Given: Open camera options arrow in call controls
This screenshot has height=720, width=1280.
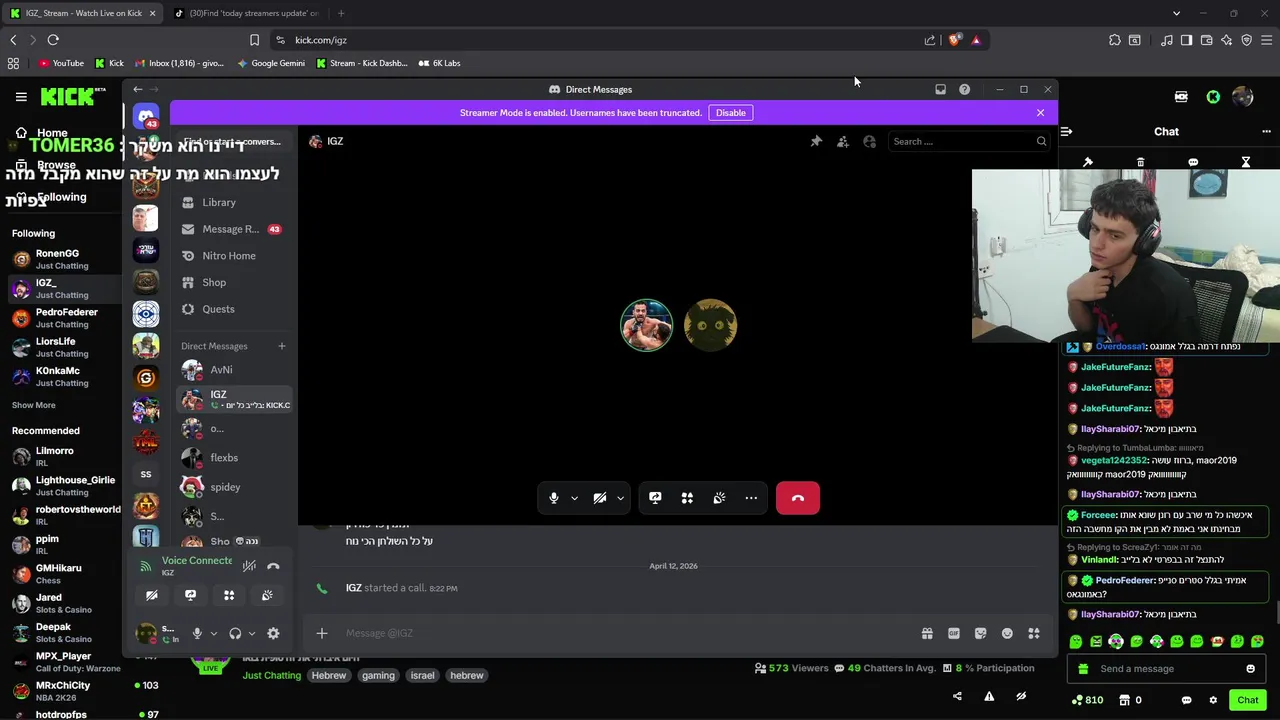Looking at the screenshot, I should [x=620, y=498].
